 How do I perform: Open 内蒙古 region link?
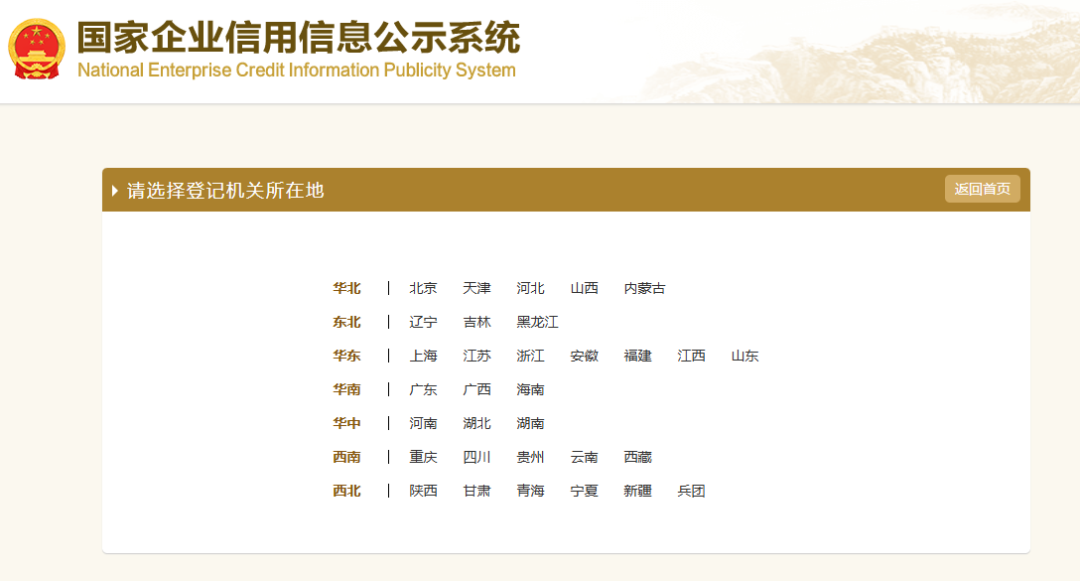(645, 288)
